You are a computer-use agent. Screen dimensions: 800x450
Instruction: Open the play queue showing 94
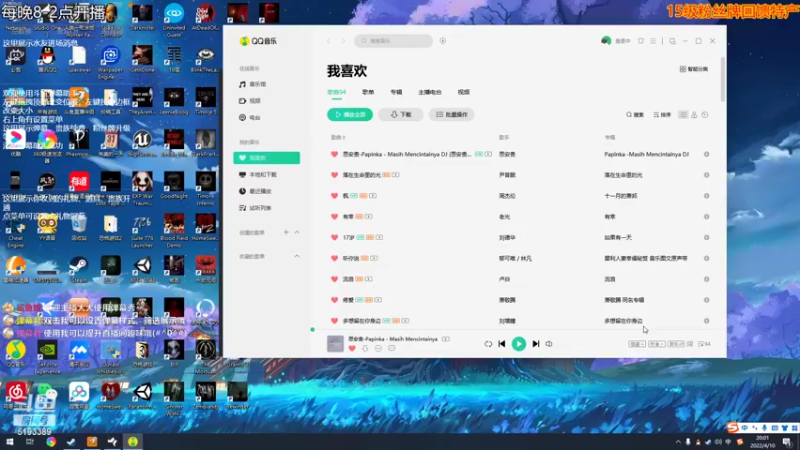click(704, 344)
